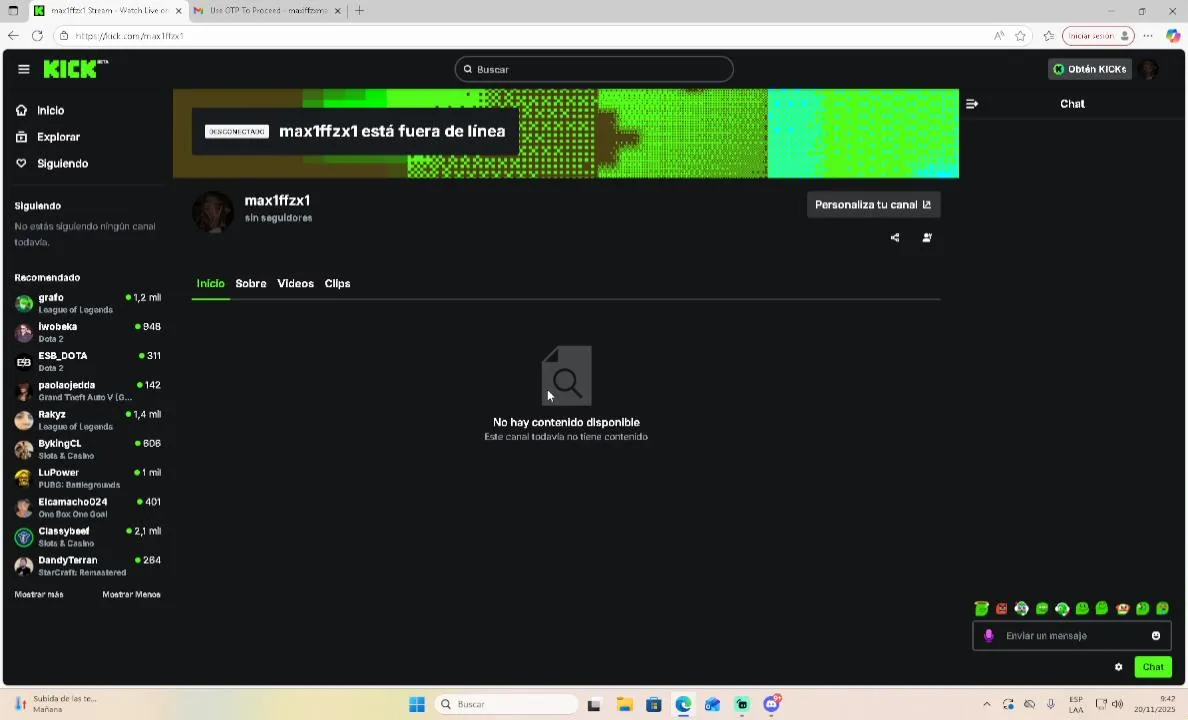Click Personaliza tu canal button
This screenshot has height=720, width=1188.
click(873, 205)
